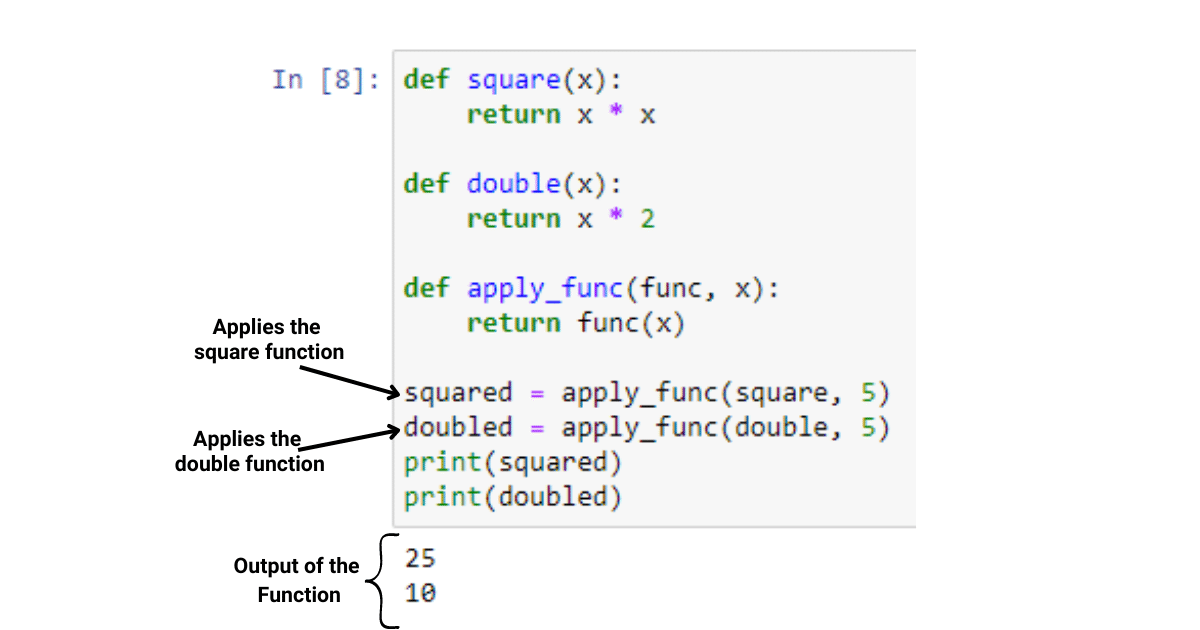This screenshot has width=1200, height=630.
Task: Select the def apply_func(func, x) line
Action: tap(590, 289)
